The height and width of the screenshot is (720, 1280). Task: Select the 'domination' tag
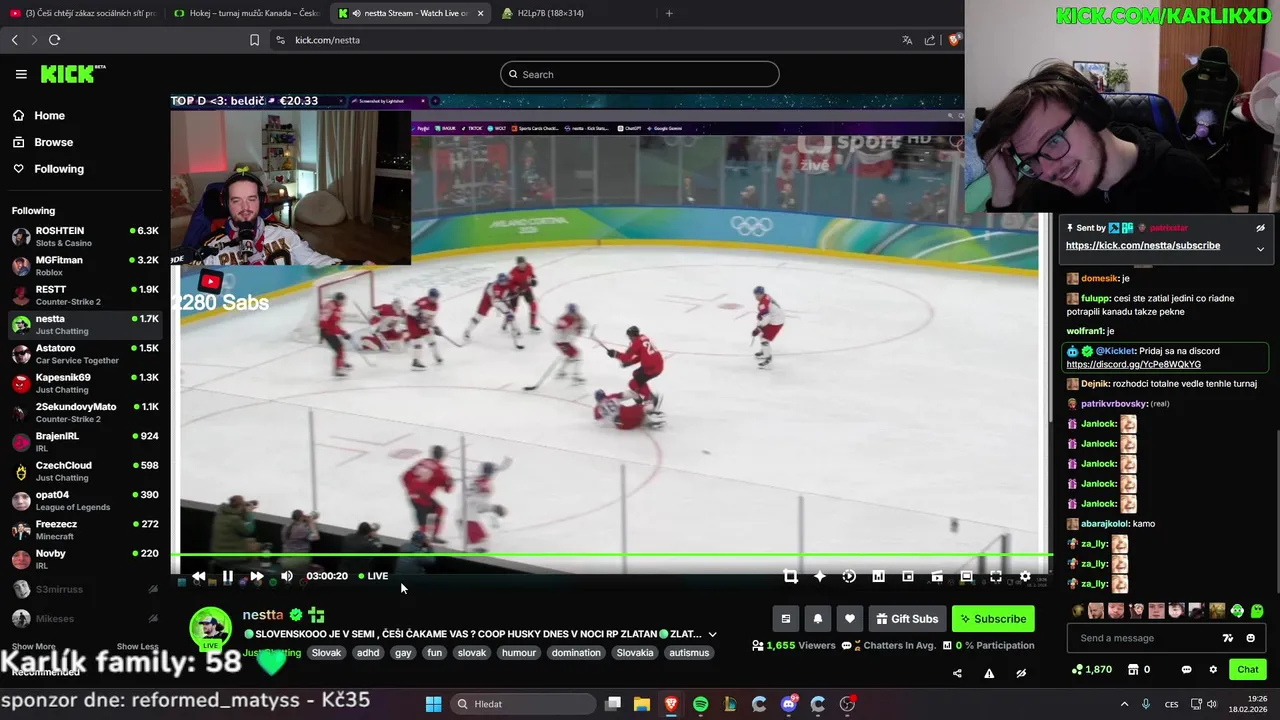(576, 653)
